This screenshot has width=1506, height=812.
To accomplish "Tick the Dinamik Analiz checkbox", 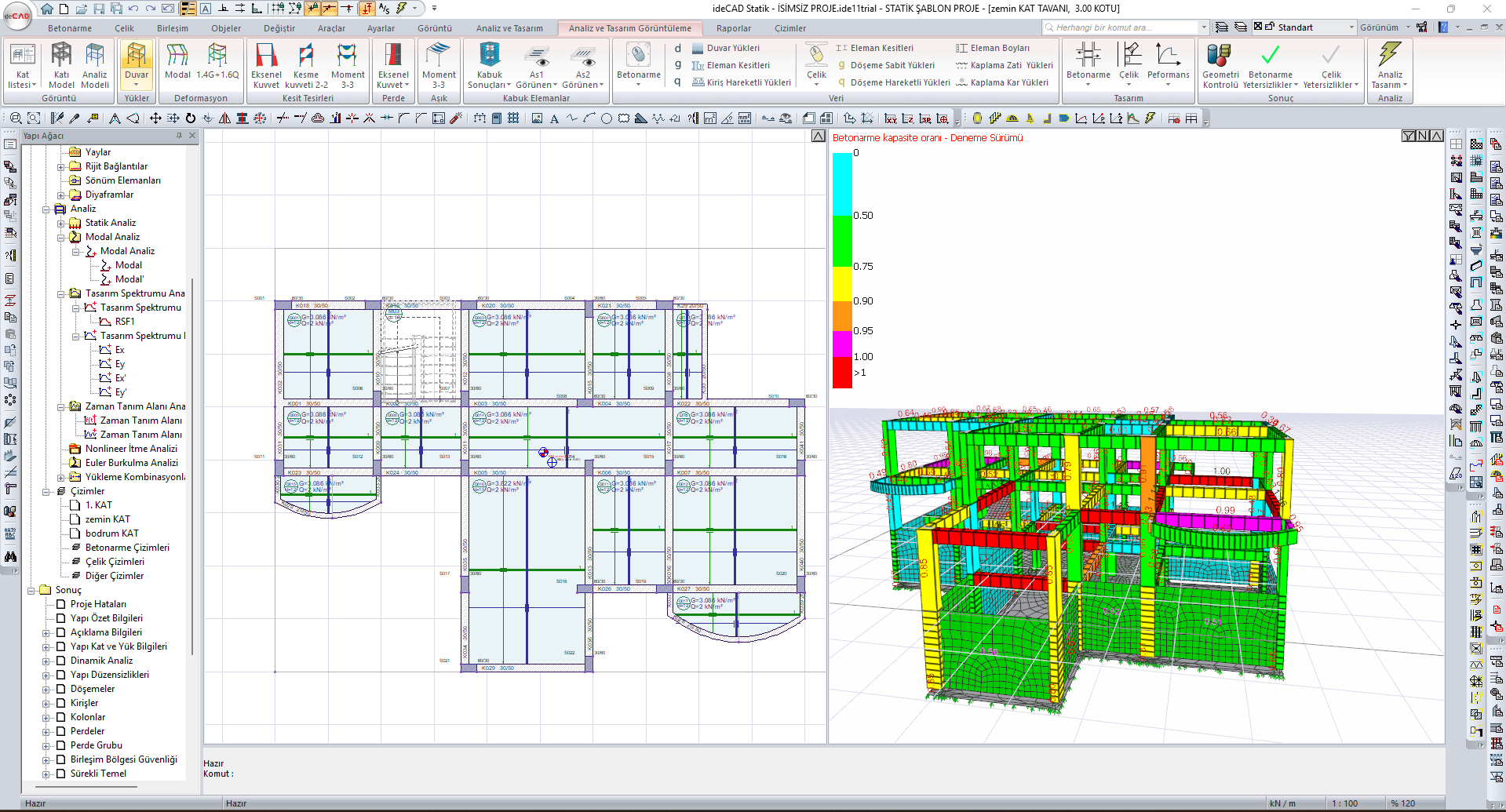I will 60,661.
